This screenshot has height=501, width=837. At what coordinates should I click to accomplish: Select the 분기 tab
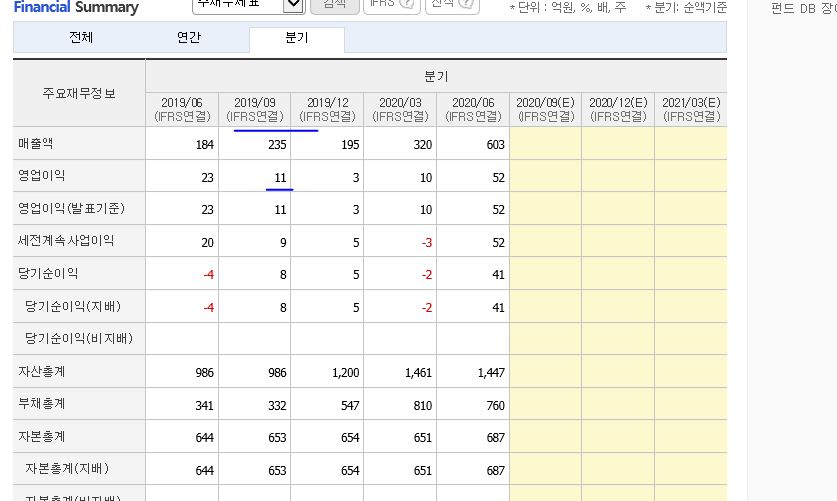click(297, 38)
